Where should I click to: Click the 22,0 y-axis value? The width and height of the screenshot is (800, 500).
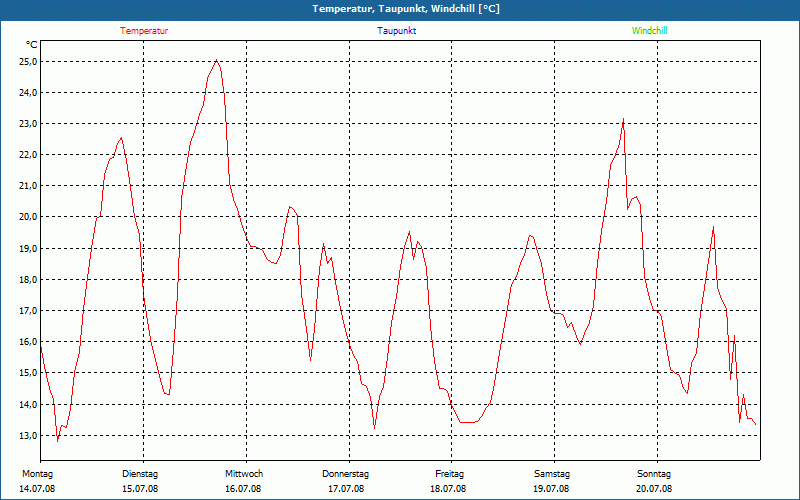point(29,155)
